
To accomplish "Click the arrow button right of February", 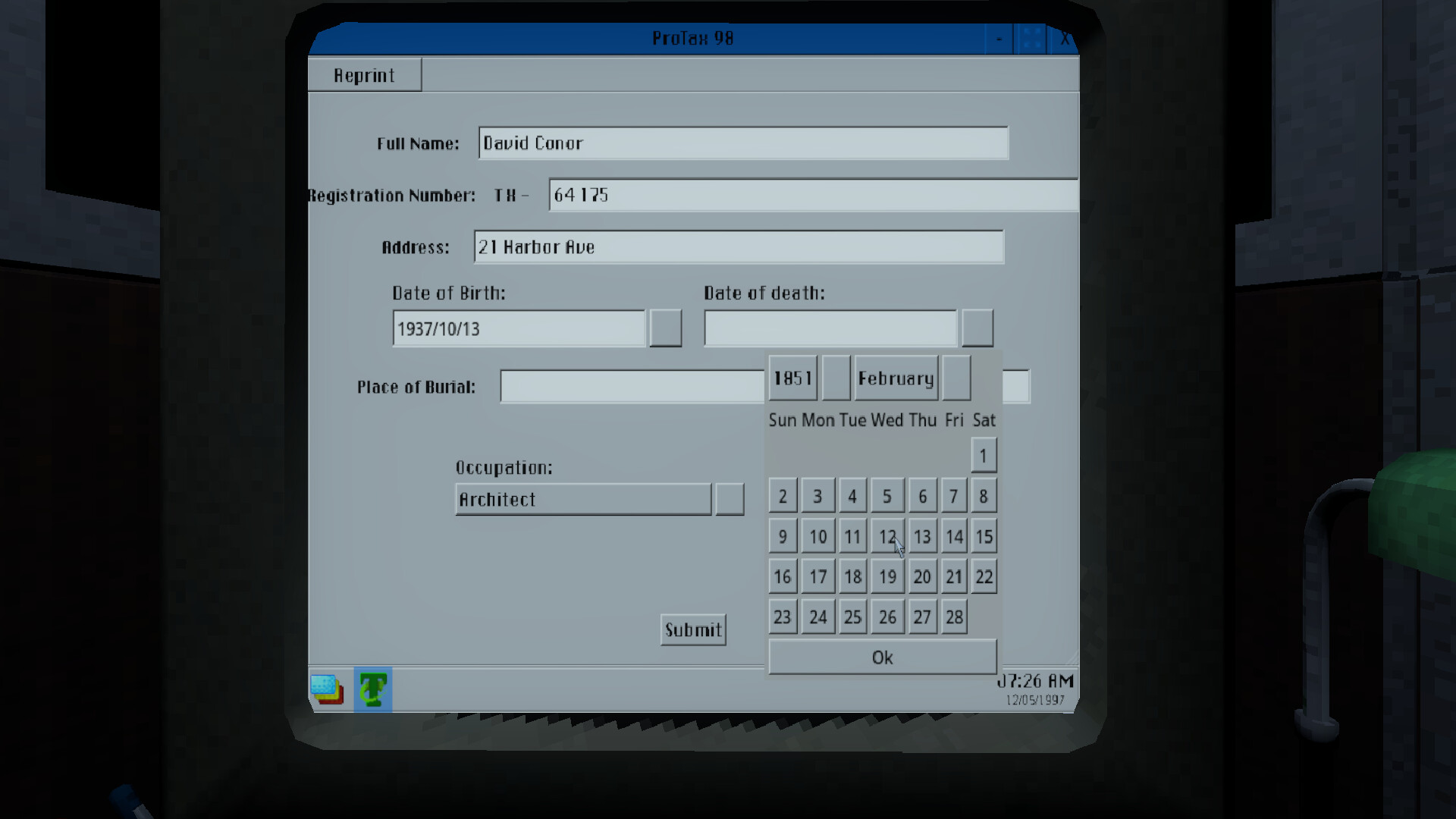I will pyautogui.click(x=956, y=377).
